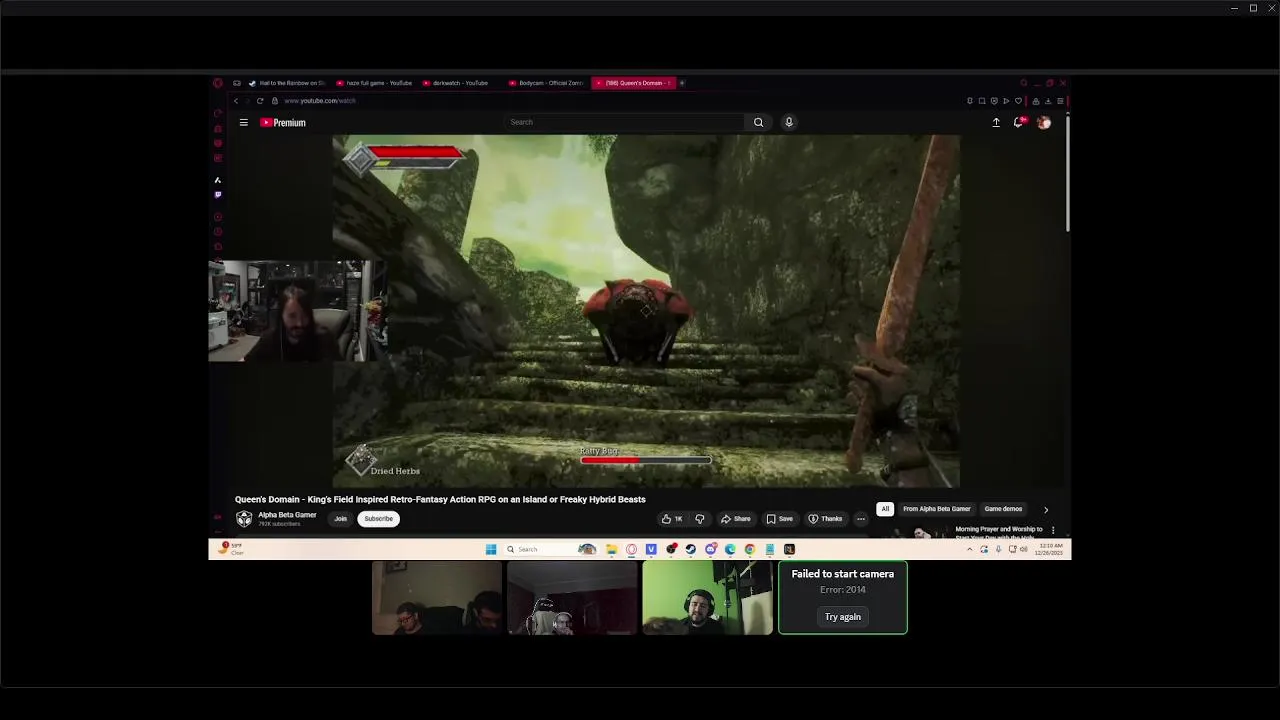Go back with the browser back arrow
The image size is (1280, 720).
[236, 101]
